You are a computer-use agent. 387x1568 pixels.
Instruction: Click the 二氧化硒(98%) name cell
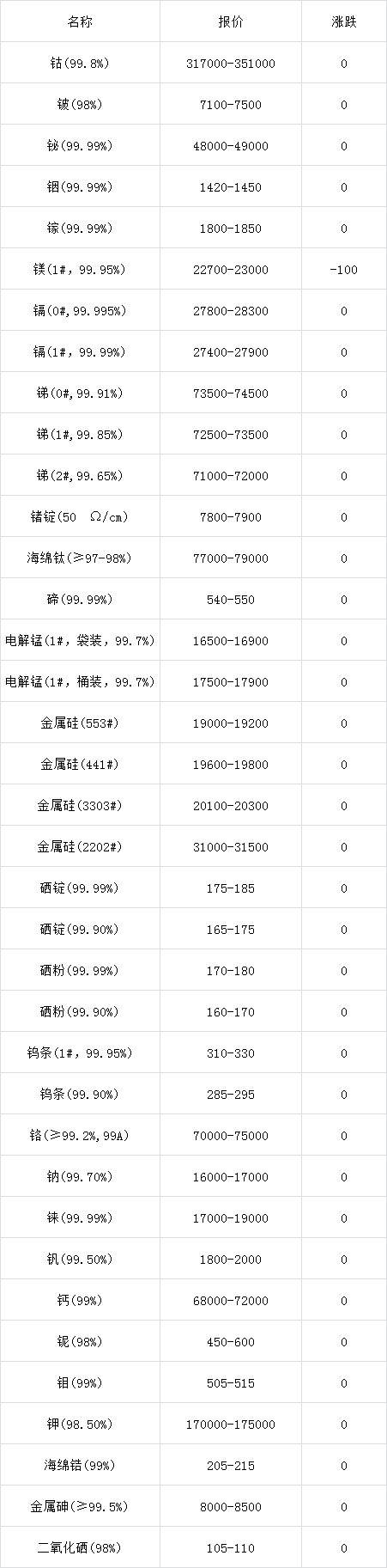pyautogui.click(x=80, y=1548)
